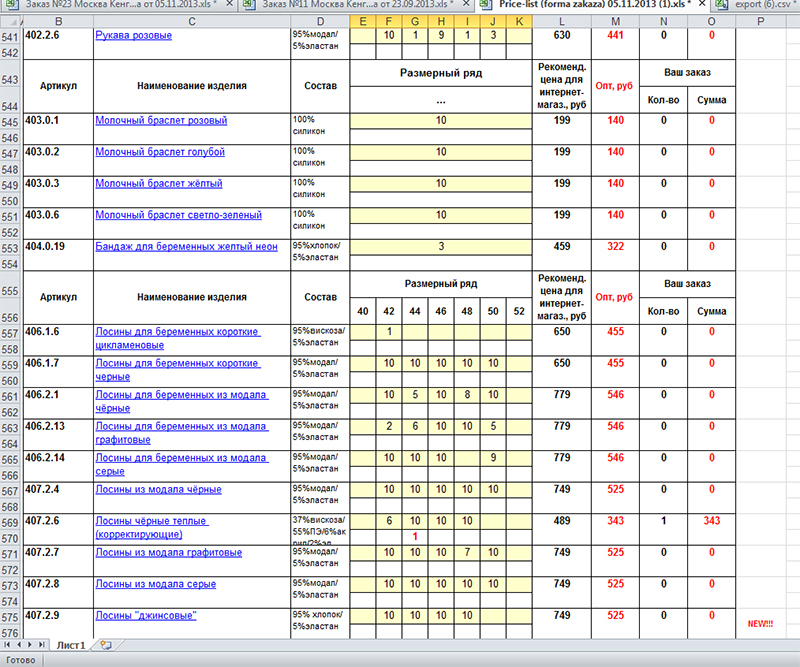
Task: Select size 40 header in row 556
Action: click(363, 311)
